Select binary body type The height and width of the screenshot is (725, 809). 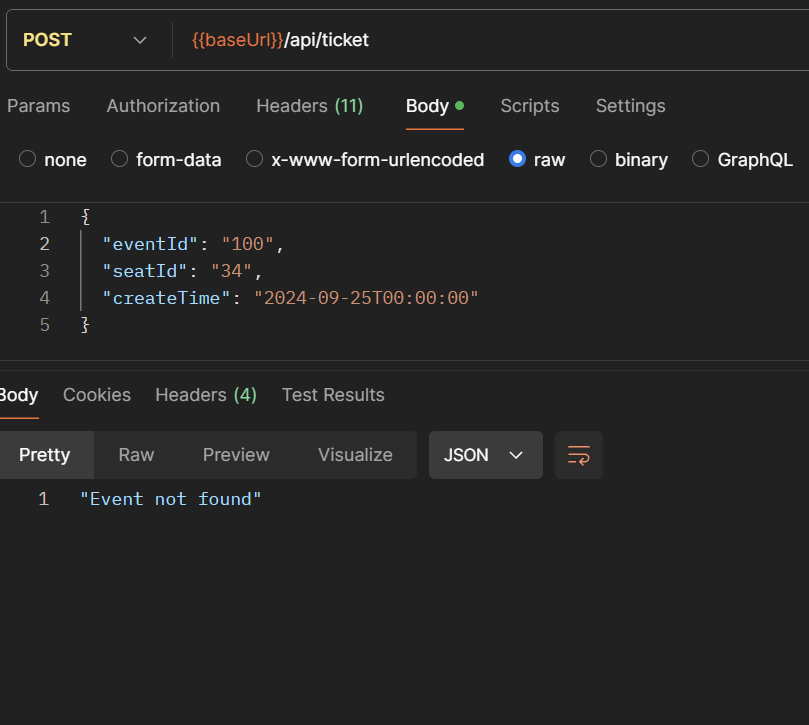point(598,159)
